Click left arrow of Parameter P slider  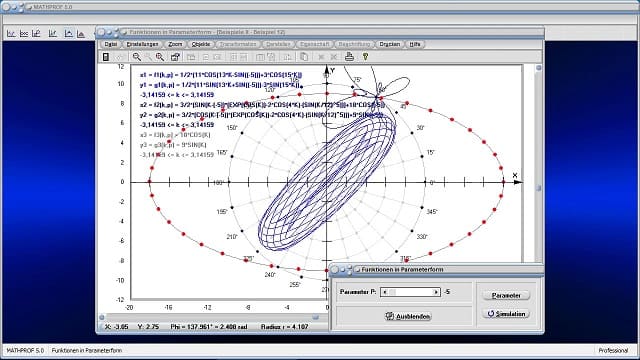click(384, 292)
